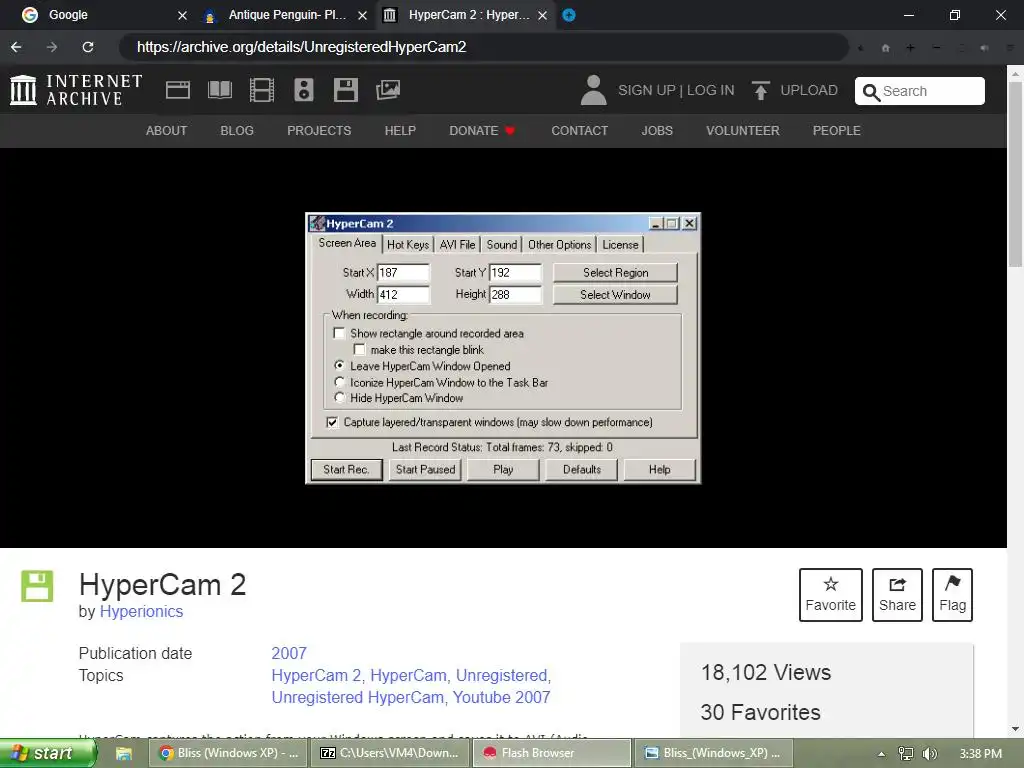Click the Flag button
The image size is (1024, 768).
pos(952,595)
